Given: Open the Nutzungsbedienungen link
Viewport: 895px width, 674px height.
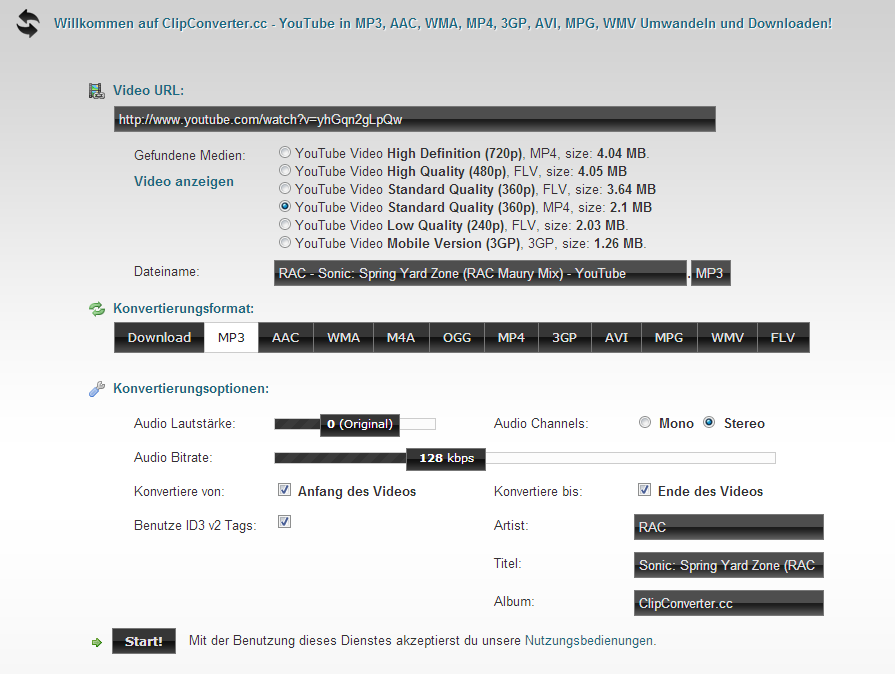Looking at the screenshot, I should [x=589, y=640].
